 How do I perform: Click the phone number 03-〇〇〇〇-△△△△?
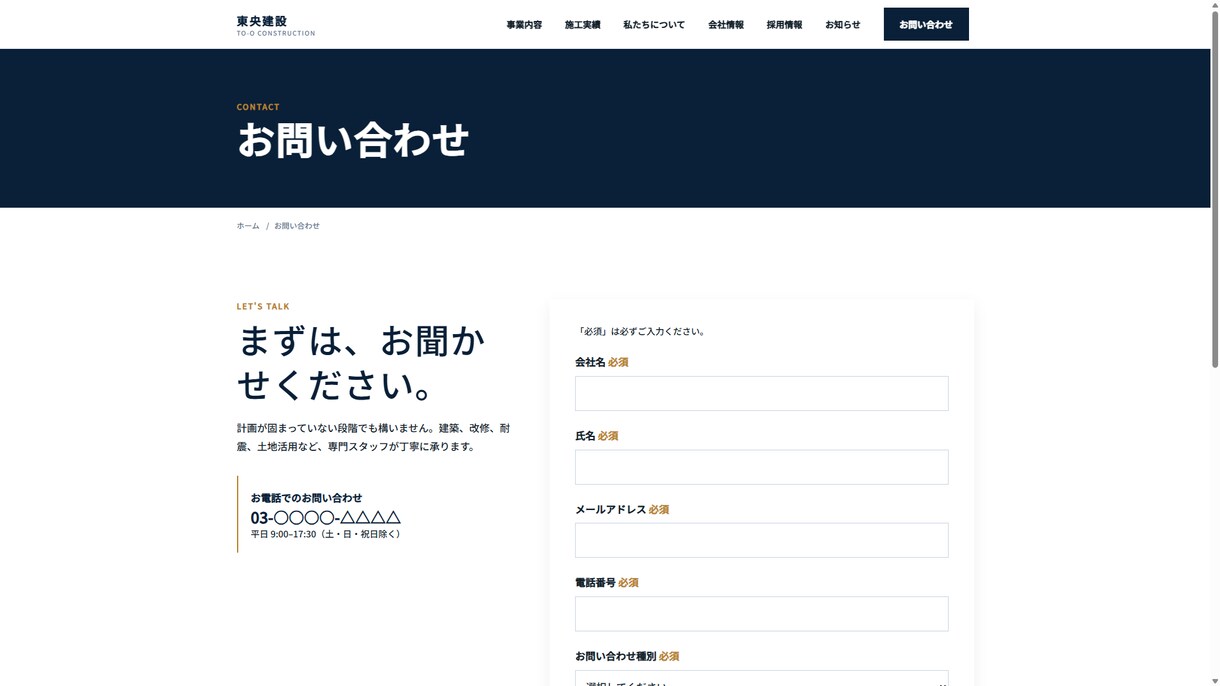coord(325,517)
